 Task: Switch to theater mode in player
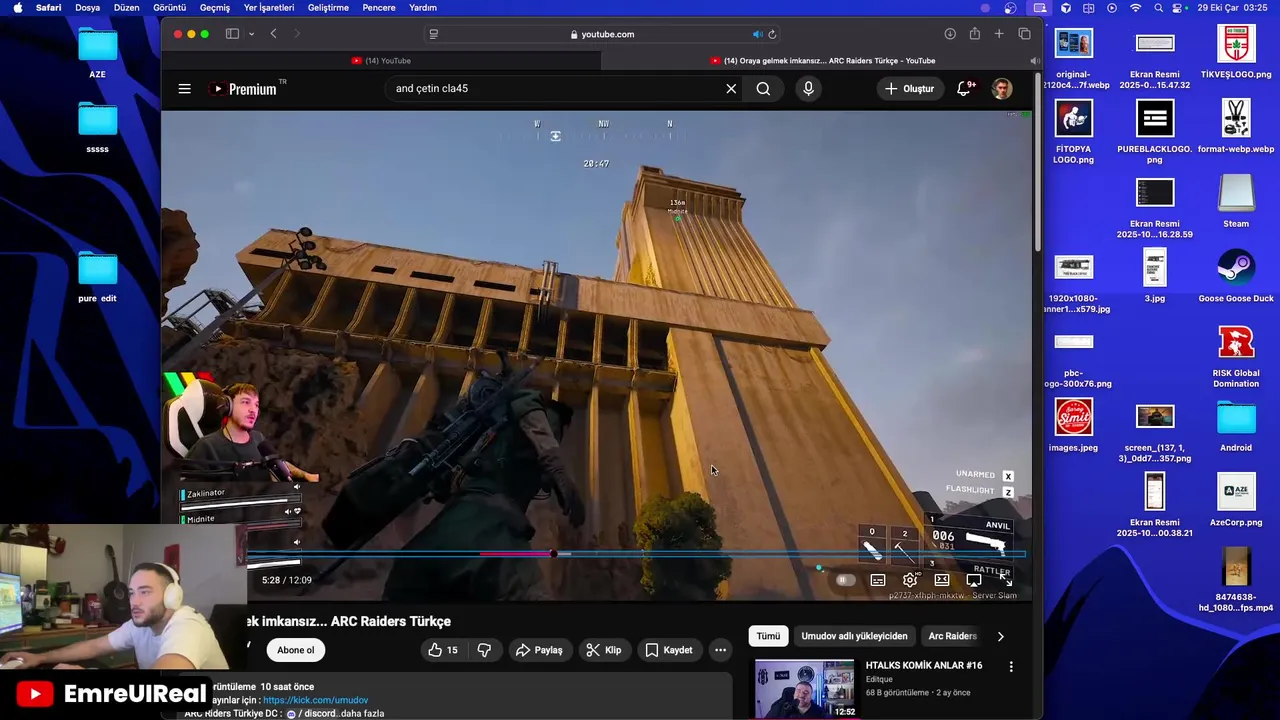click(x=942, y=580)
